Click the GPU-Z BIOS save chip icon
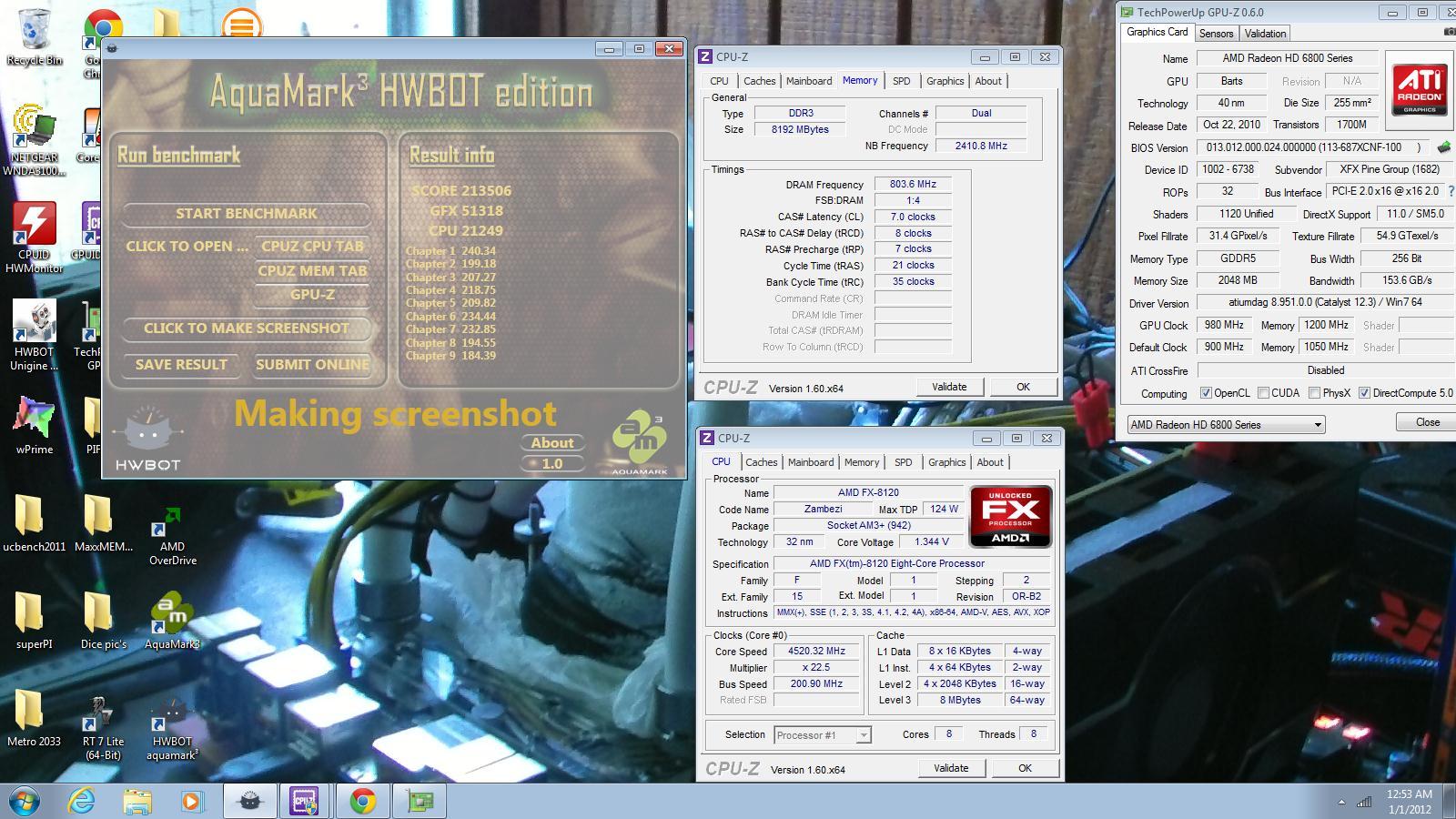The image size is (1456, 819). tap(1443, 147)
